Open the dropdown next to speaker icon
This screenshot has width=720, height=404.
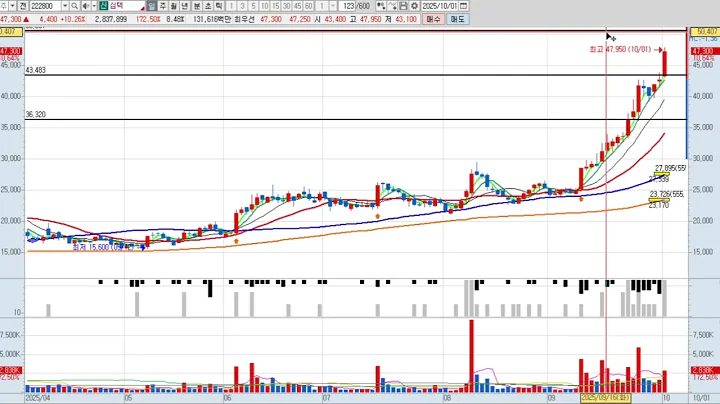[x=94, y=6]
